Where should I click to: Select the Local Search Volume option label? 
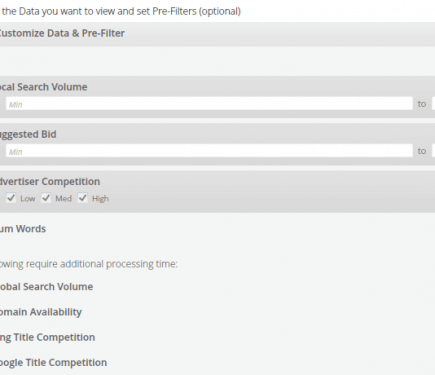pos(43,87)
